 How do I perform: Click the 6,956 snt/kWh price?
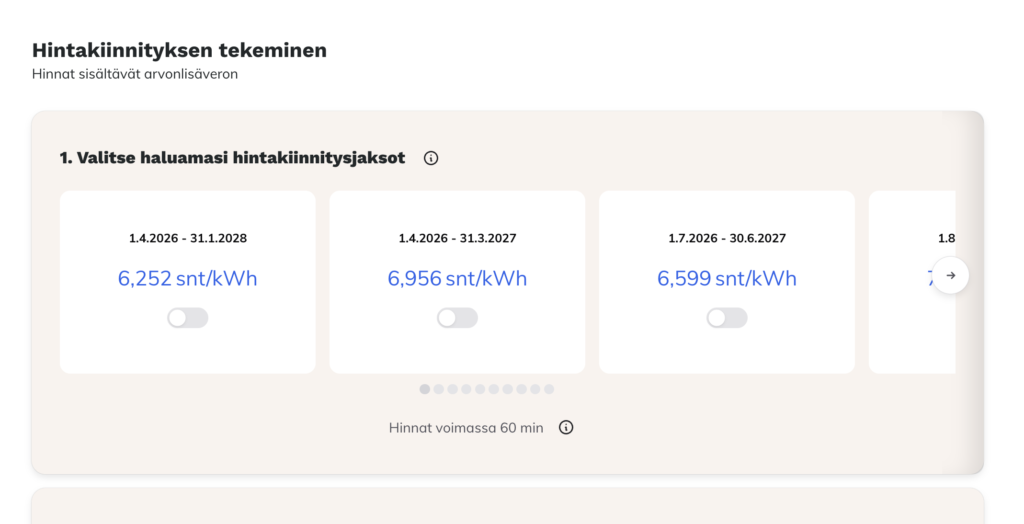point(457,279)
